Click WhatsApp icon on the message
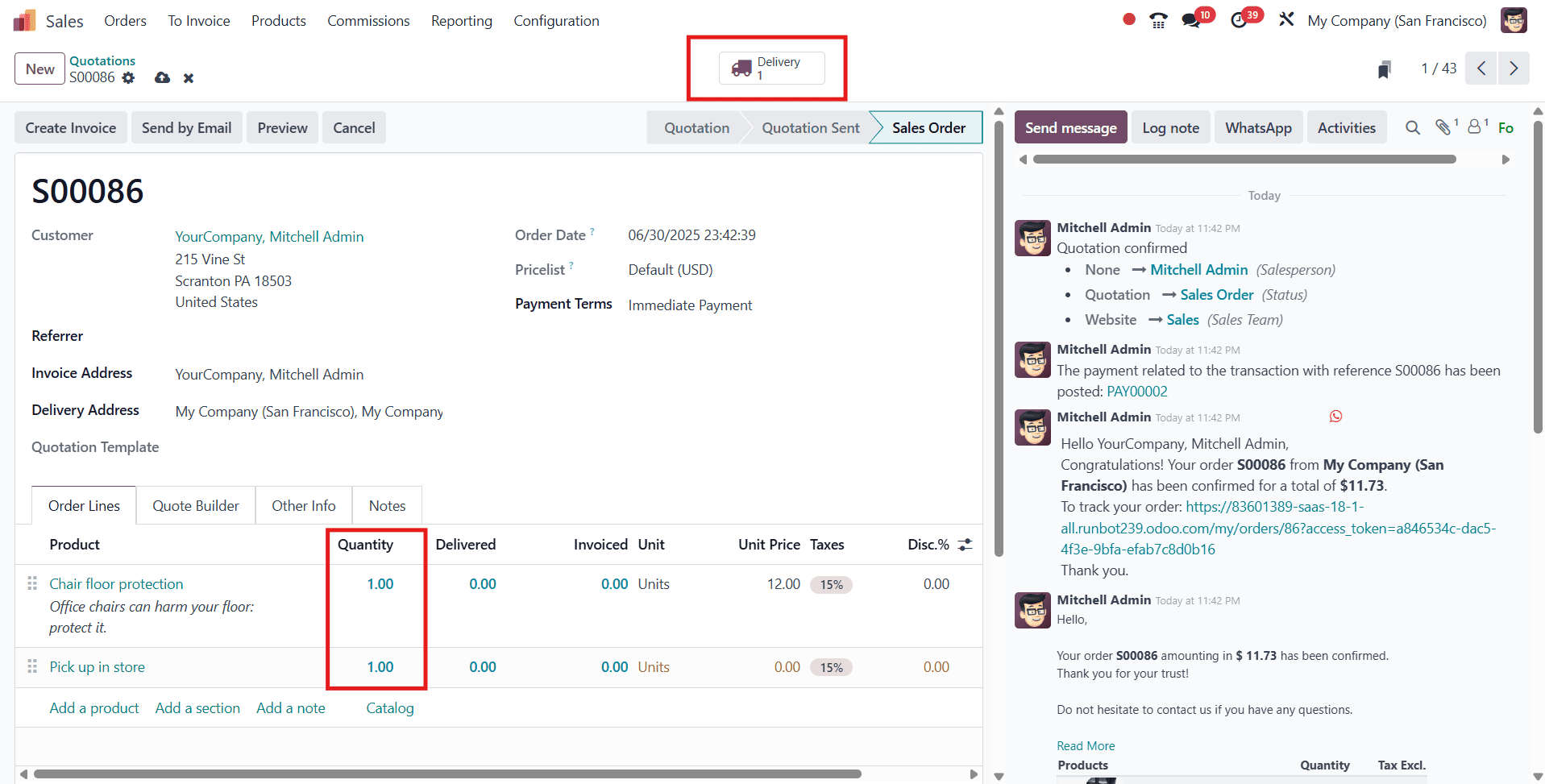Screen dimensions: 1545x784 pos(1336,417)
